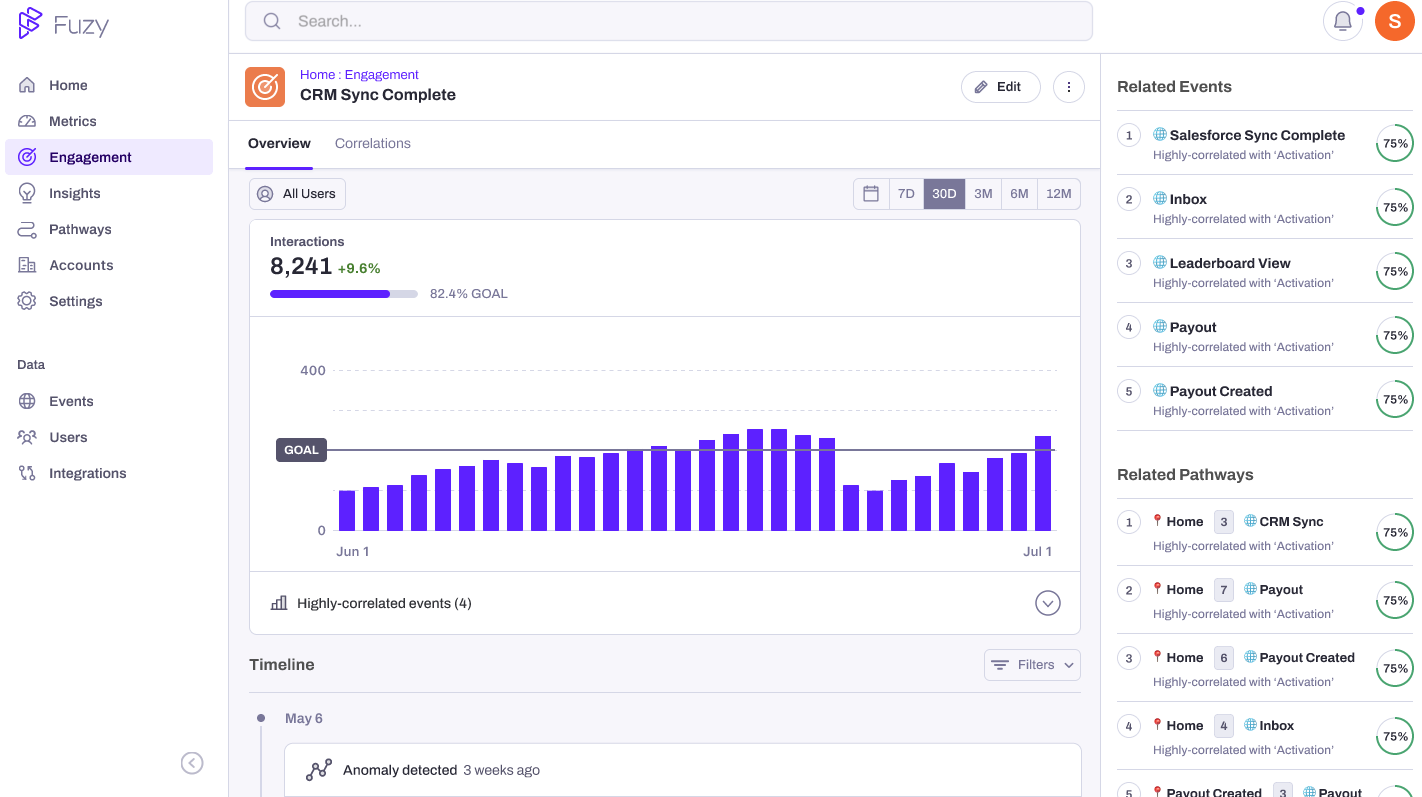Go to Pathways in the sidebar
This screenshot has width=1422, height=797.
(x=109, y=229)
